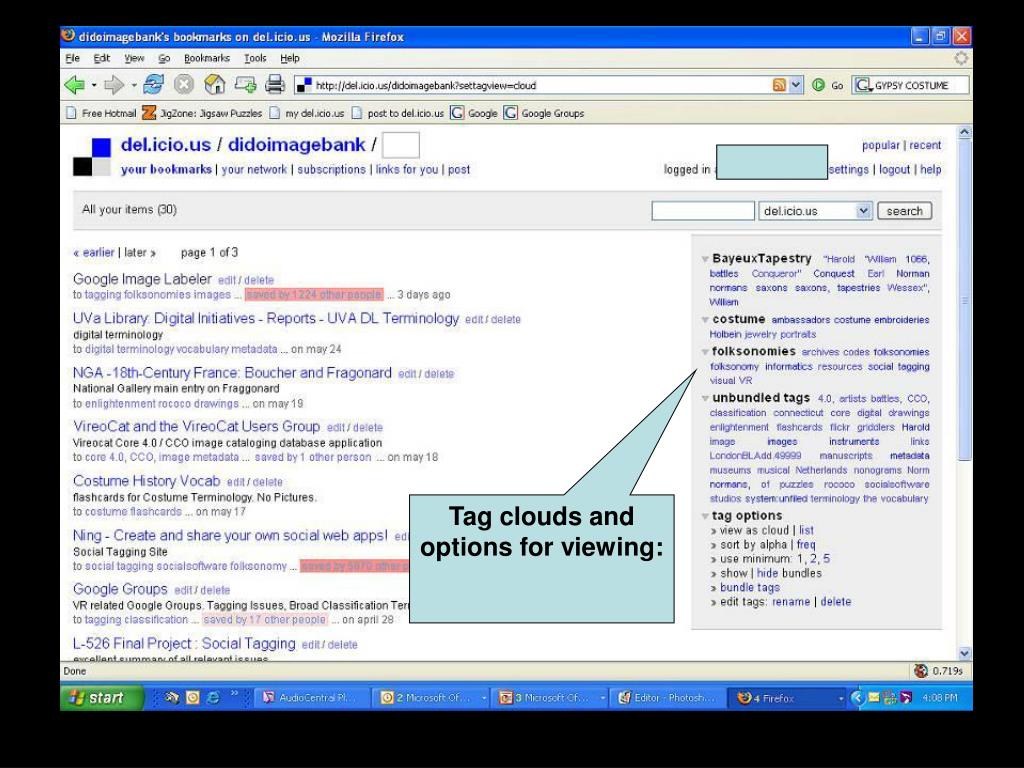The image size is (1024, 768).
Task: Sort tags by freq
Action: pyautogui.click(x=806, y=545)
